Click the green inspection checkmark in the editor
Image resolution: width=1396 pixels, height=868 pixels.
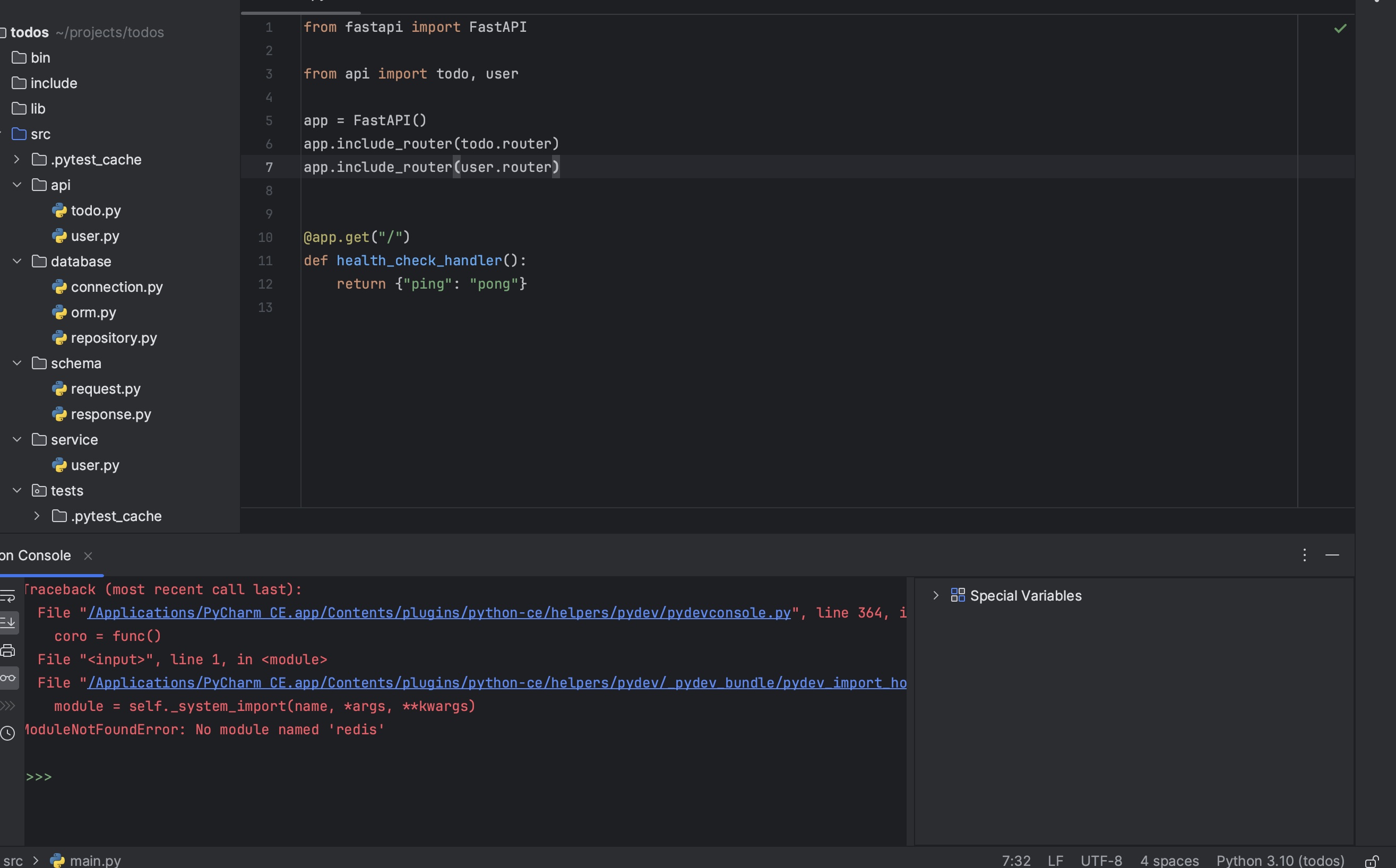pos(1340,28)
